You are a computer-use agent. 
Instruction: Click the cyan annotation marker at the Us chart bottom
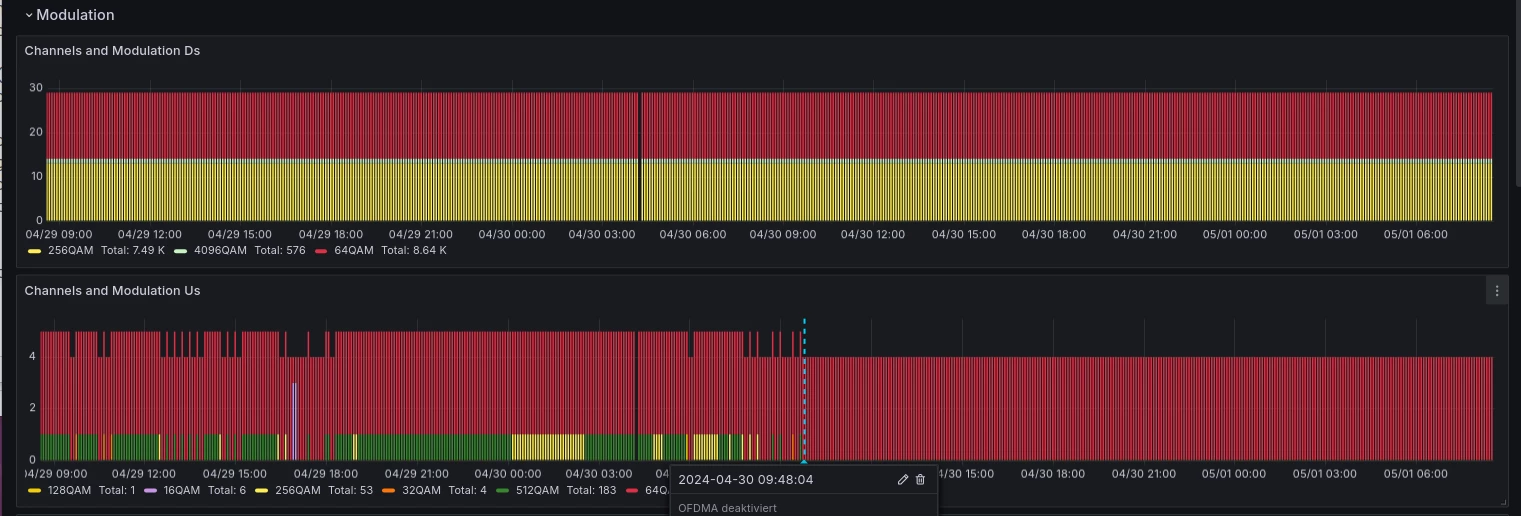tap(804, 461)
